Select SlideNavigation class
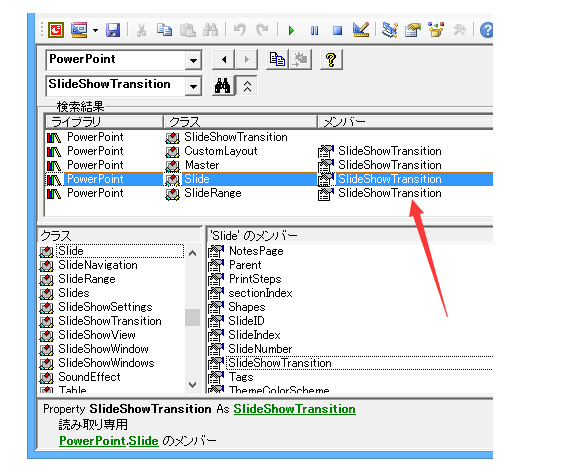This screenshot has width=566, height=474. [x=111, y=265]
